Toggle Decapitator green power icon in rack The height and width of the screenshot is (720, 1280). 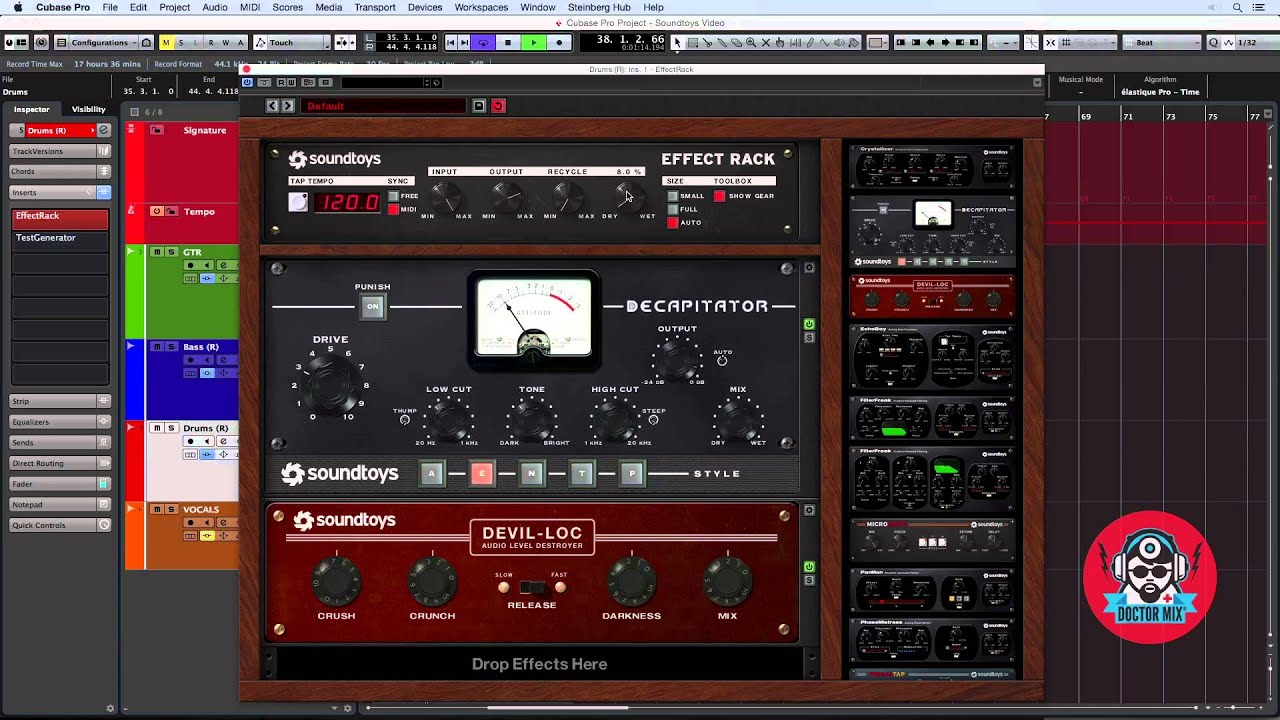coord(809,324)
